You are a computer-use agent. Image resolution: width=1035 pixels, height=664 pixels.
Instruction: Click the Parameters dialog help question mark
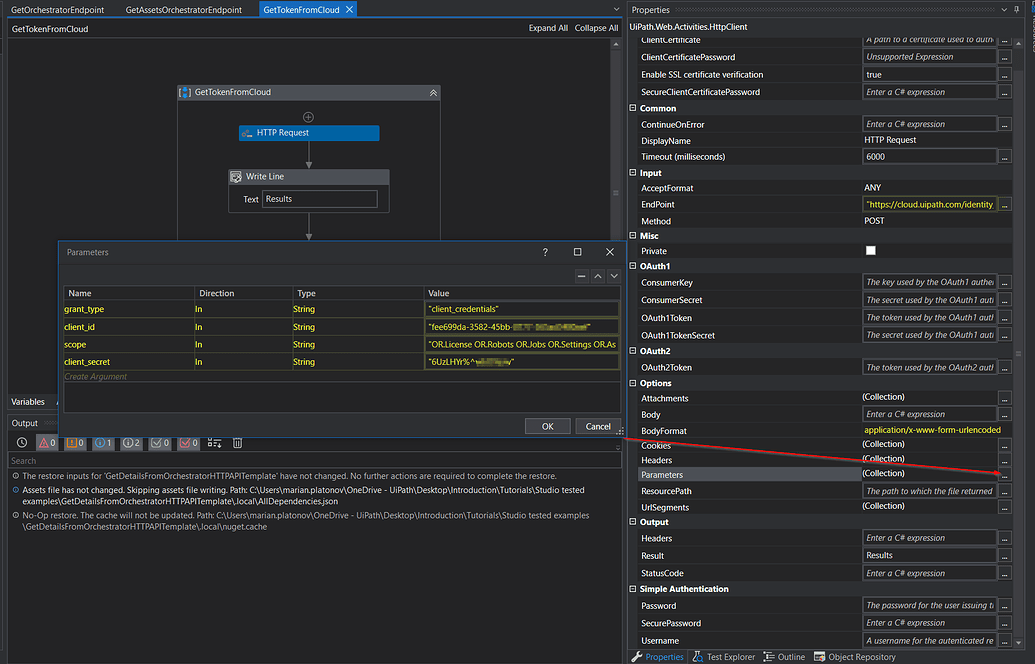click(545, 253)
